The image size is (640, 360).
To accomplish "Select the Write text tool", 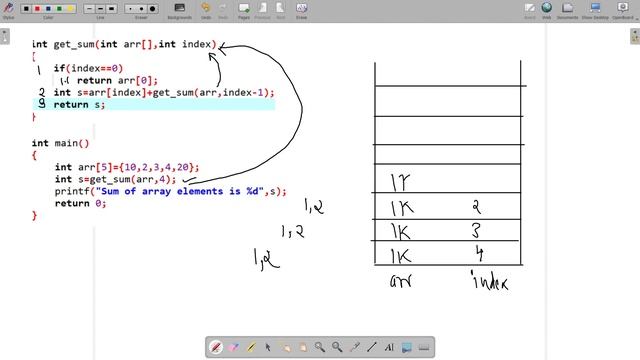I will click(x=389, y=347).
